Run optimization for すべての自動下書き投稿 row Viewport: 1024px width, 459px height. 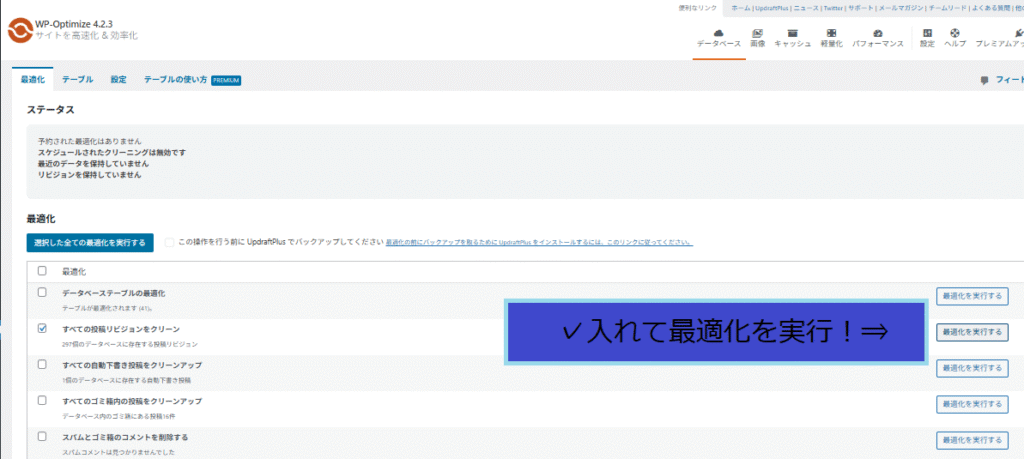pos(972,368)
